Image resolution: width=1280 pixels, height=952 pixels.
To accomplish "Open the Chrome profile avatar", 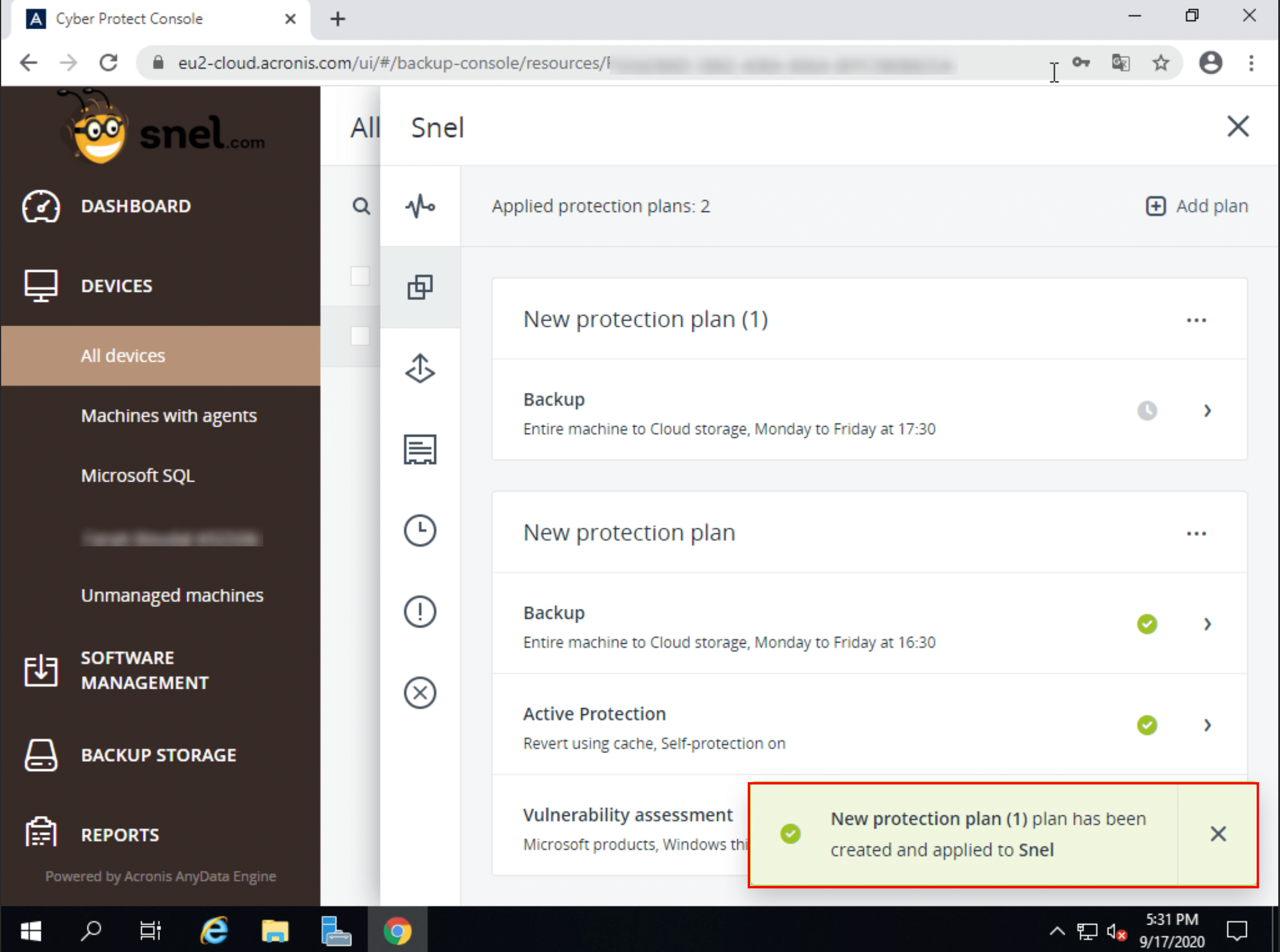I will click(1211, 62).
